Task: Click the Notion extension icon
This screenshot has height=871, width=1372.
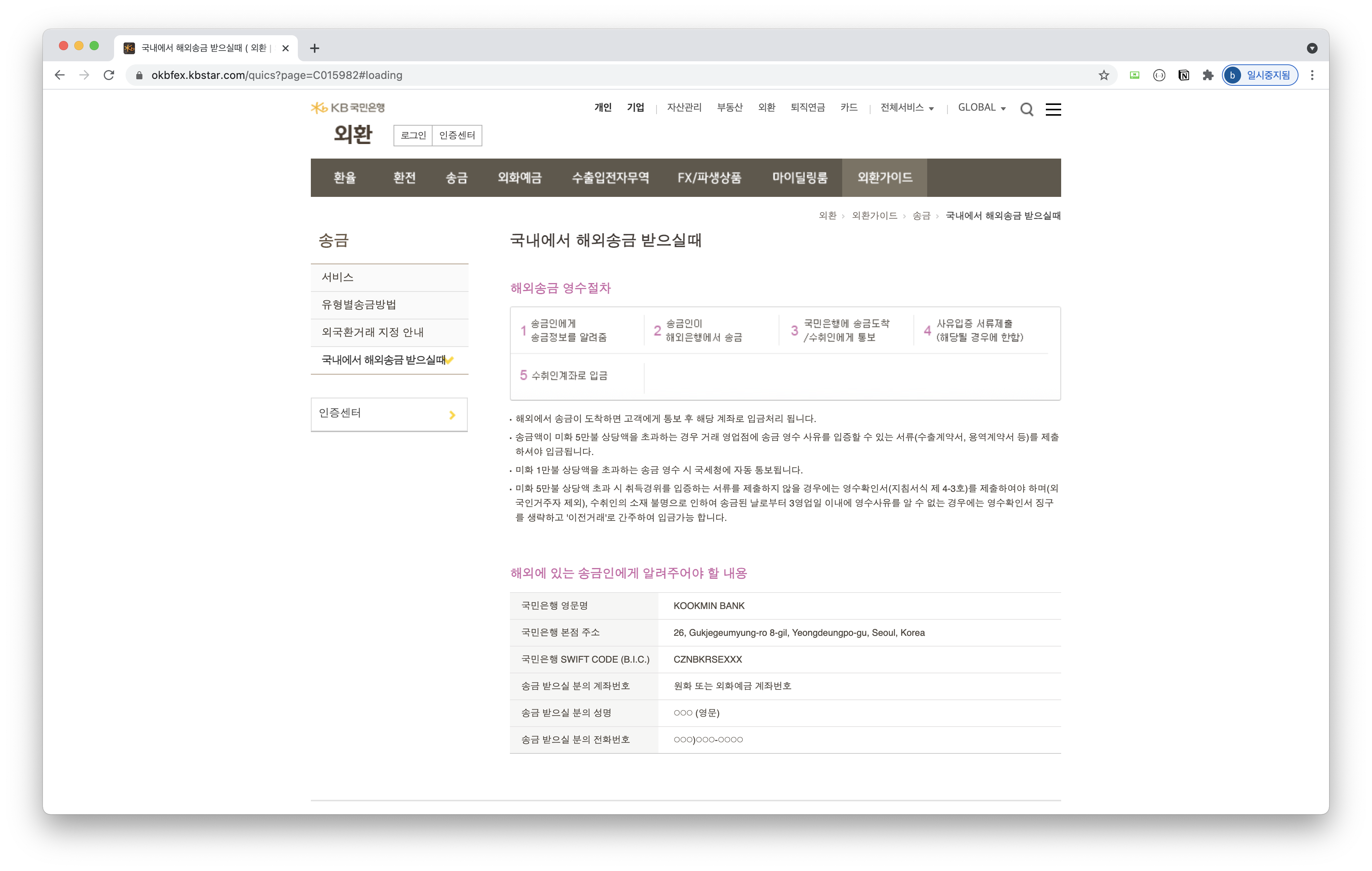Action: (x=1183, y=75)
